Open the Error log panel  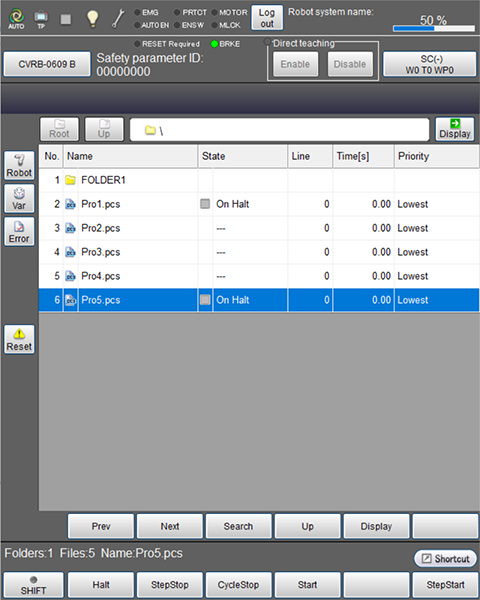[x=19, y=232]
